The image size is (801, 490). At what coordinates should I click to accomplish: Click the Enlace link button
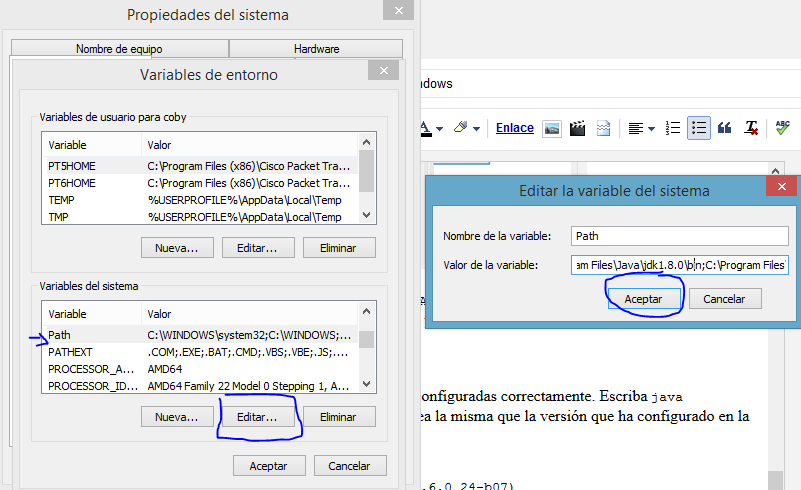click(514, 128)
